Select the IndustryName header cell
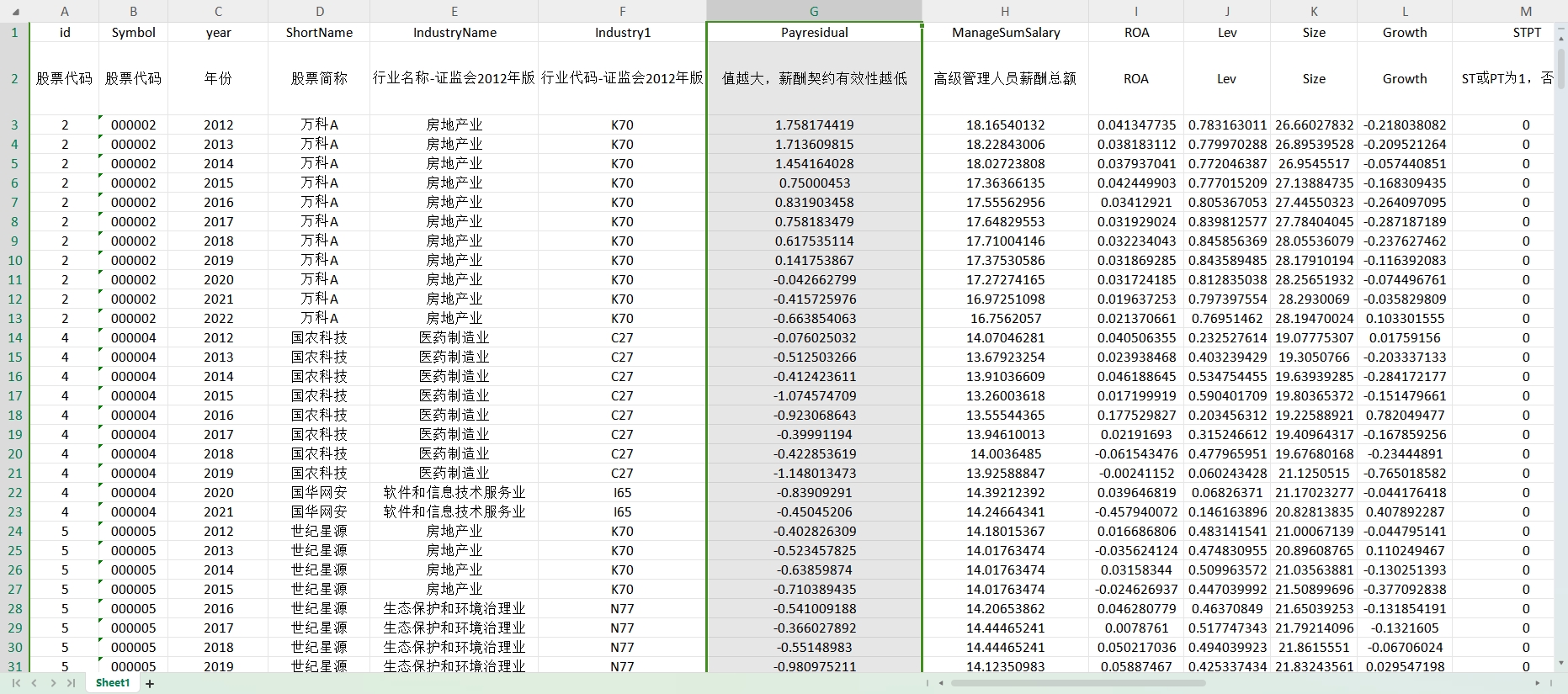 (x=454, y=33)
